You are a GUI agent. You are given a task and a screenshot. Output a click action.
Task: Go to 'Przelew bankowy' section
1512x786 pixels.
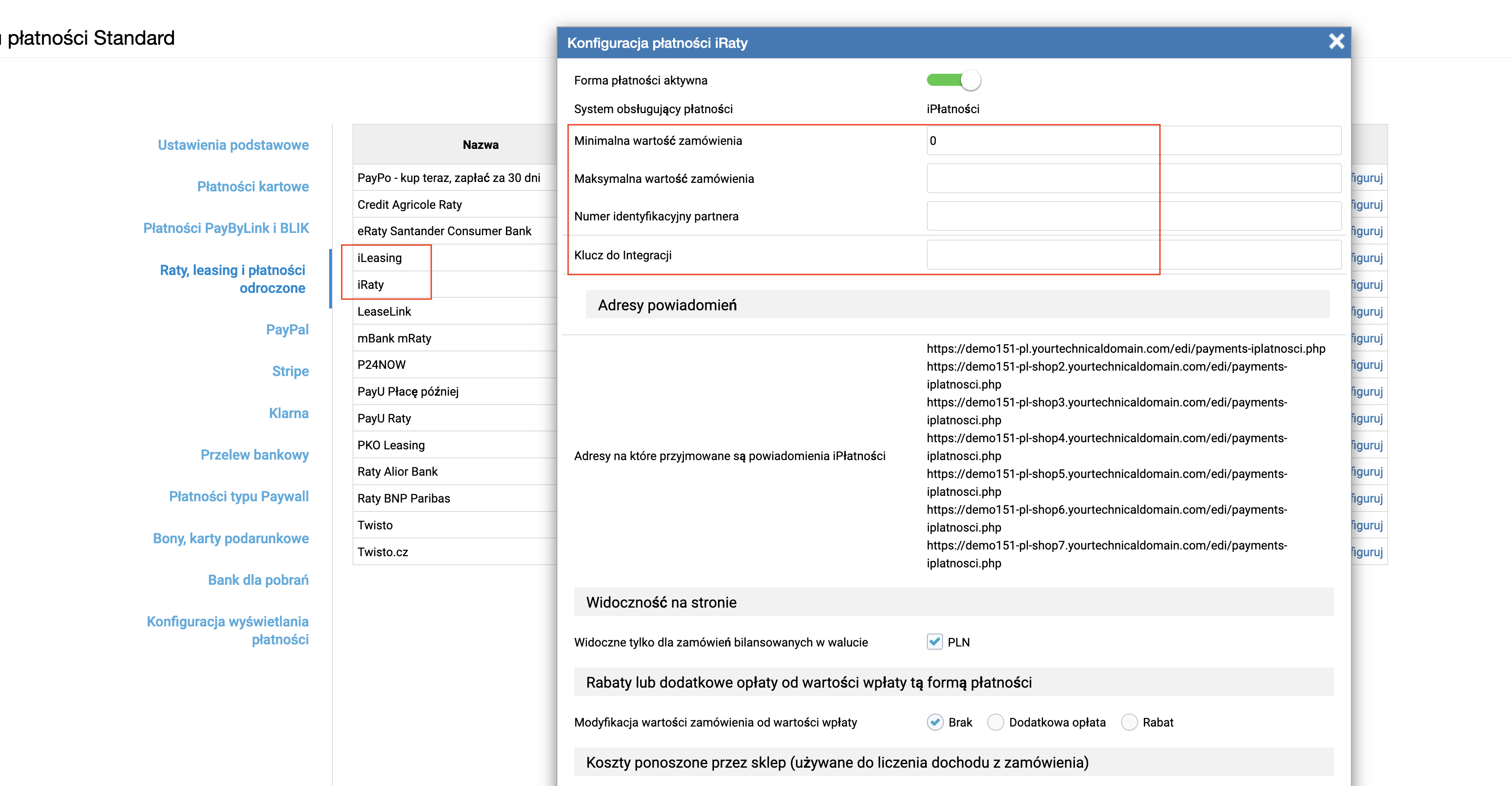[255, 455]
